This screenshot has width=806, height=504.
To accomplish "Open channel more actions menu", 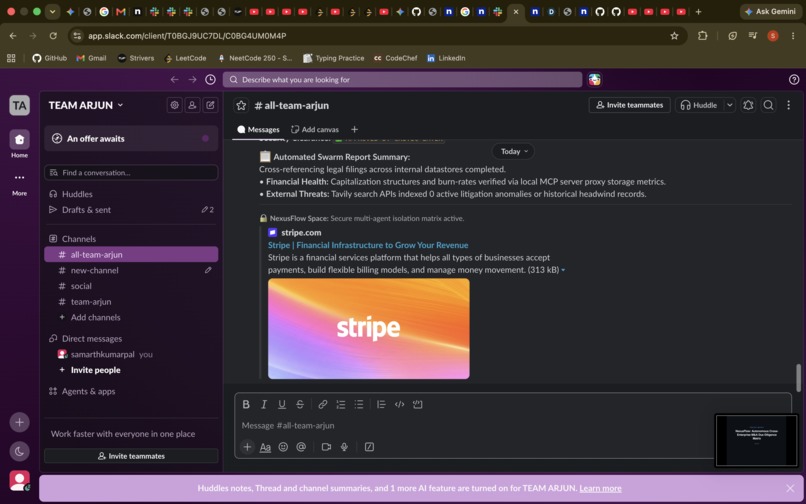I will [789, 105].
